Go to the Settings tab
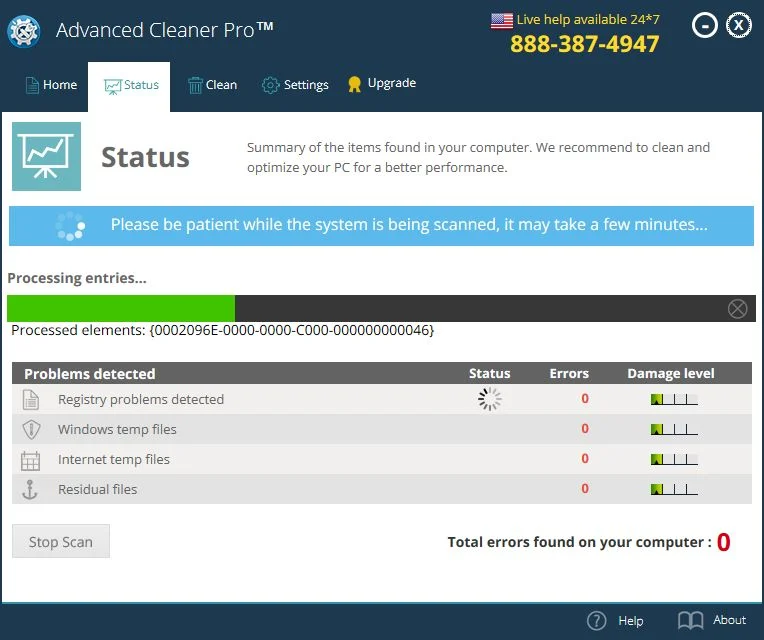The height and width of the screenshot is (640, 764). click(x=295, y=85)
